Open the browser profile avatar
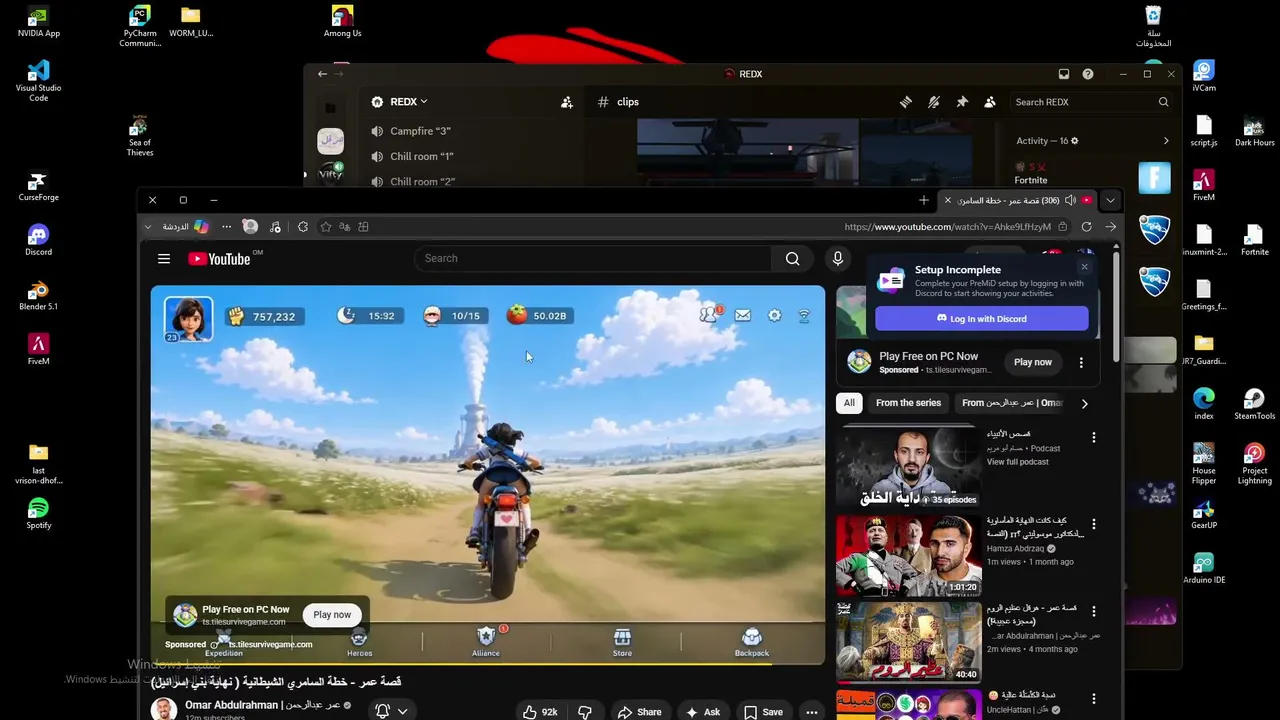 click(250, 227)
